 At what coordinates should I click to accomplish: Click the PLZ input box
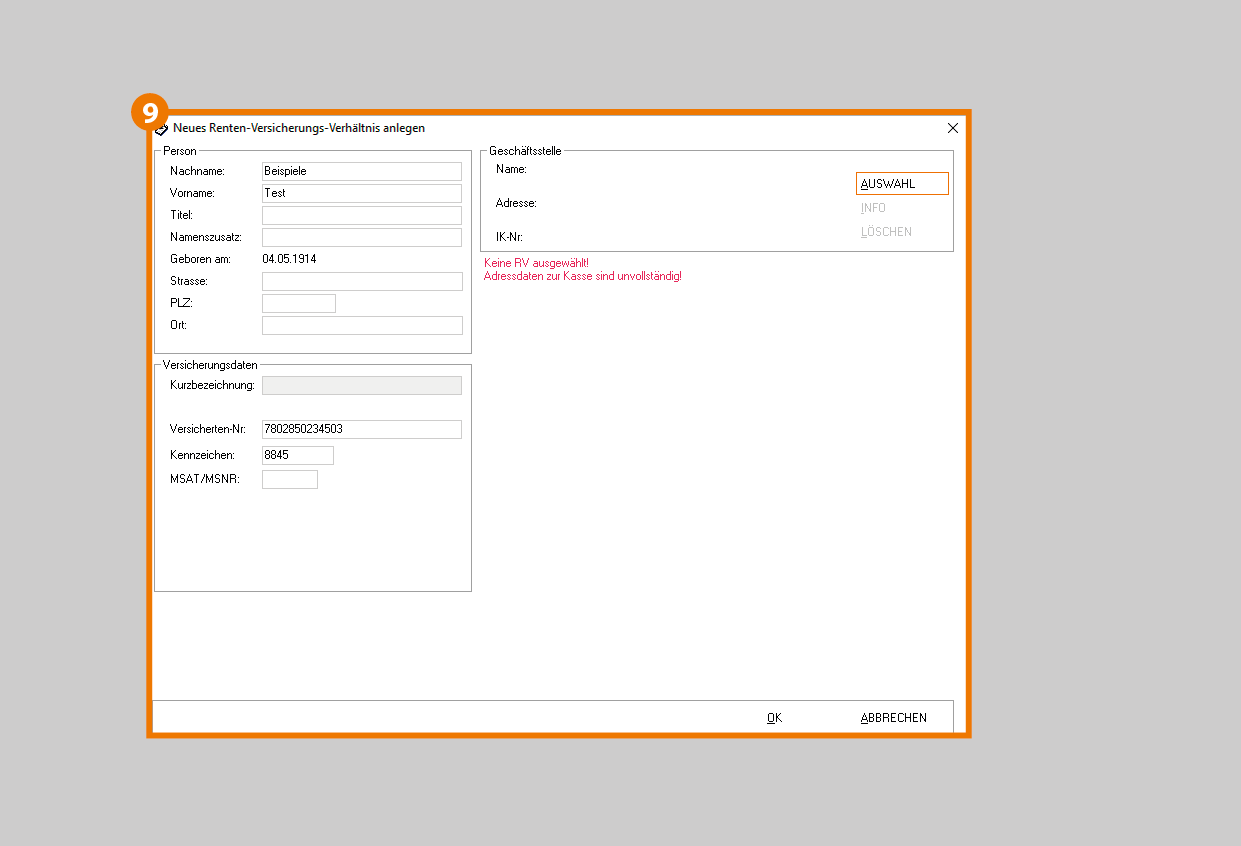(x=298, y=303)
